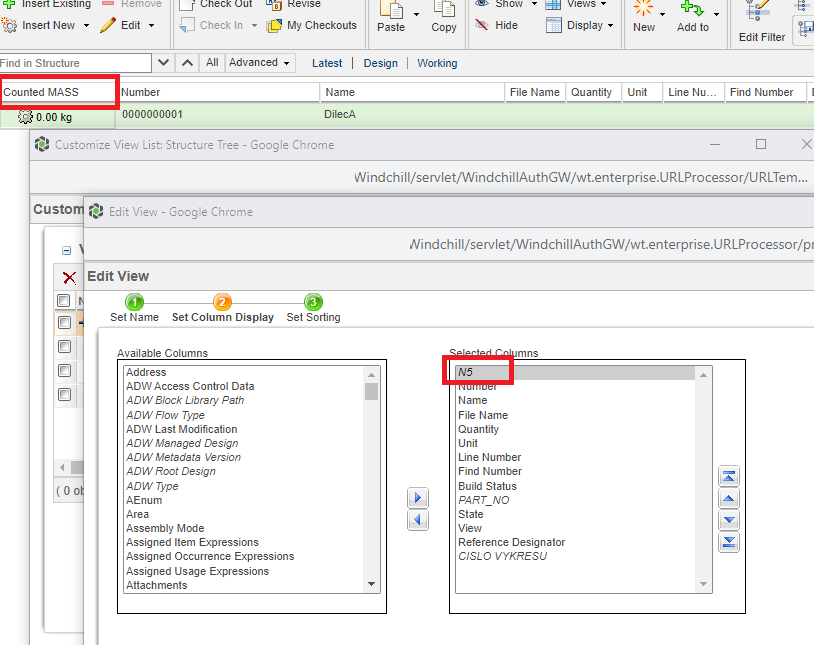
Task: Go to the Set Name step
Action: 134,308
